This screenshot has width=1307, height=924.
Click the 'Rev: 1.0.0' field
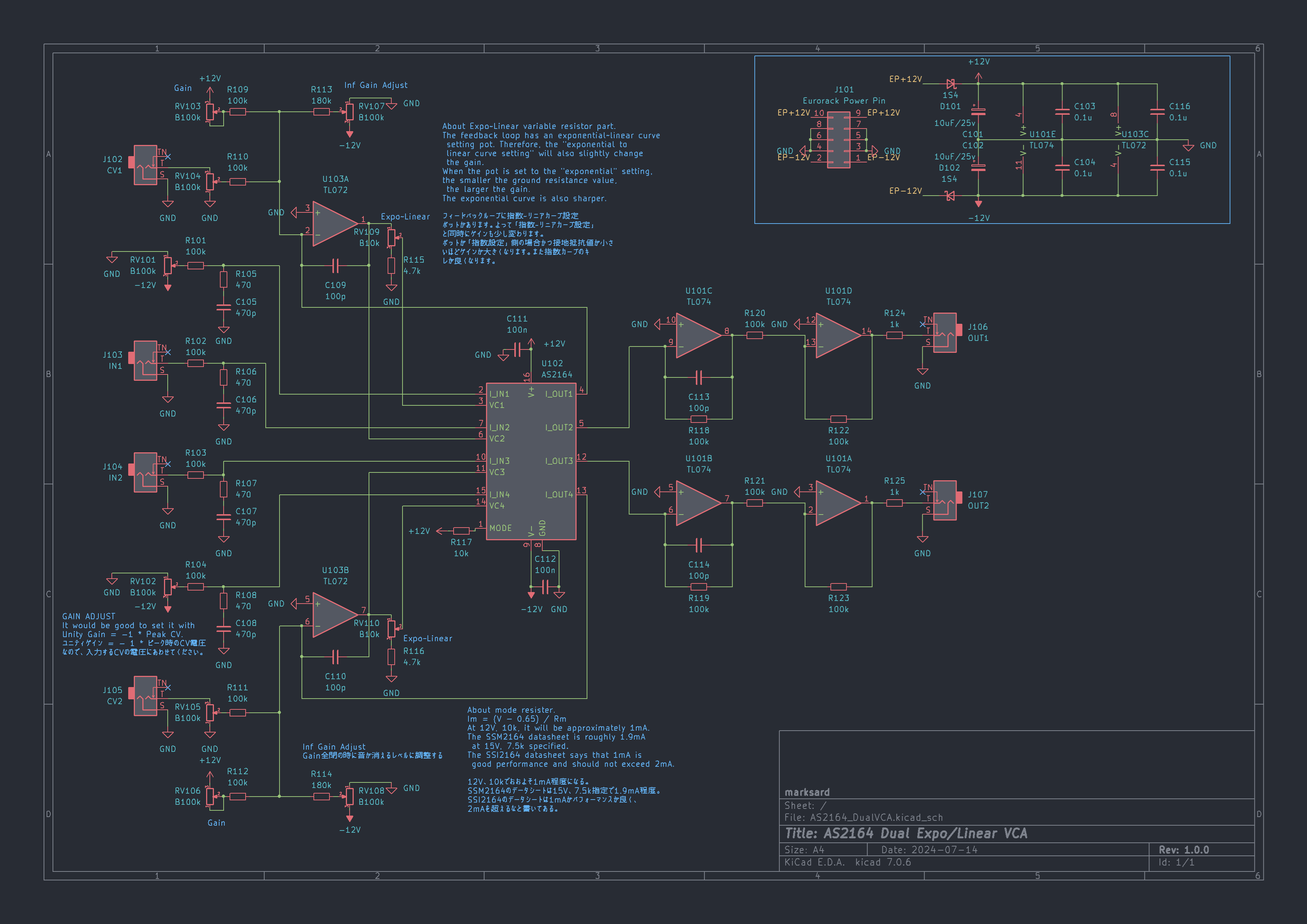[x=1184, y=849]
